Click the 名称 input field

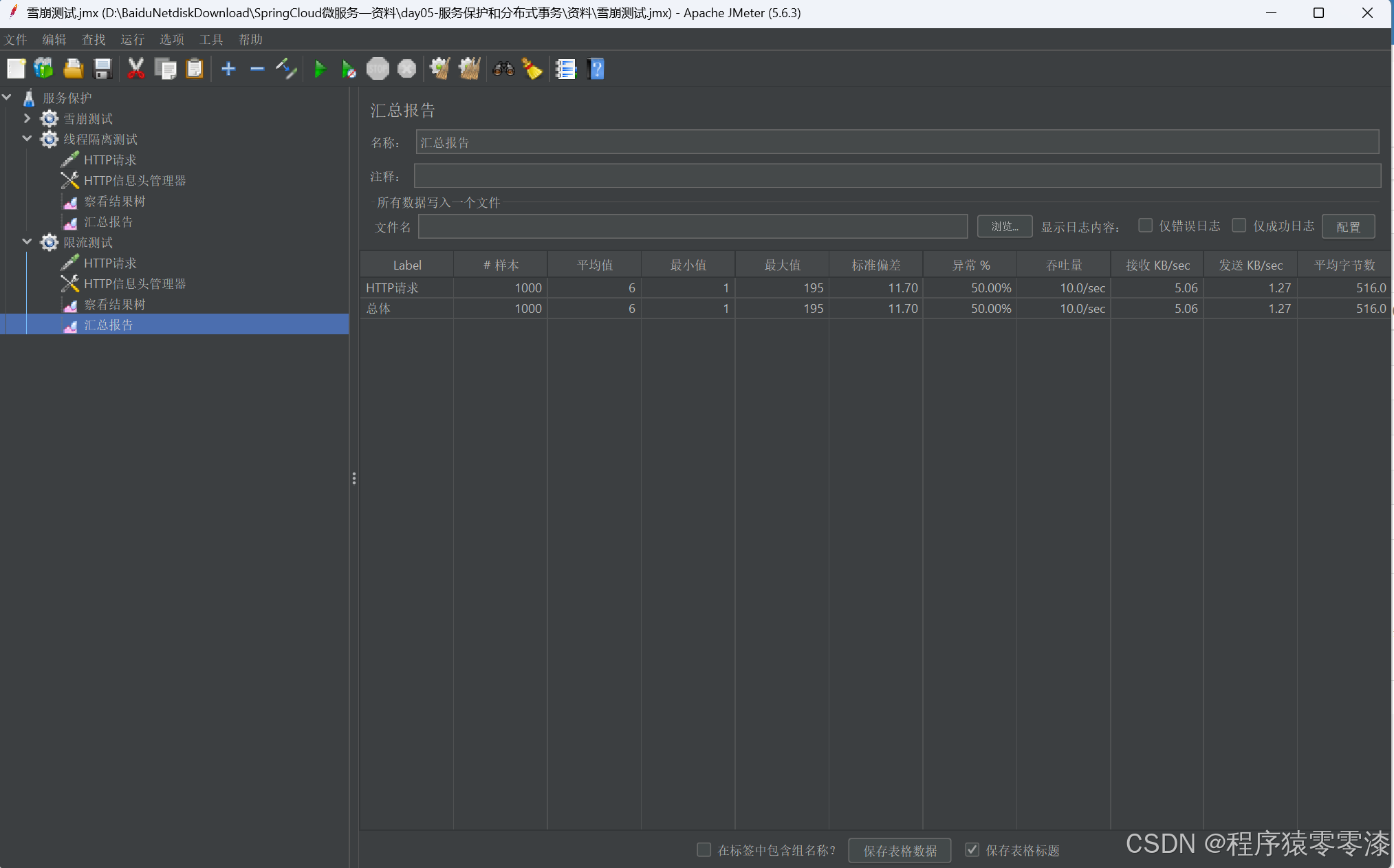(x=897, y=142)
